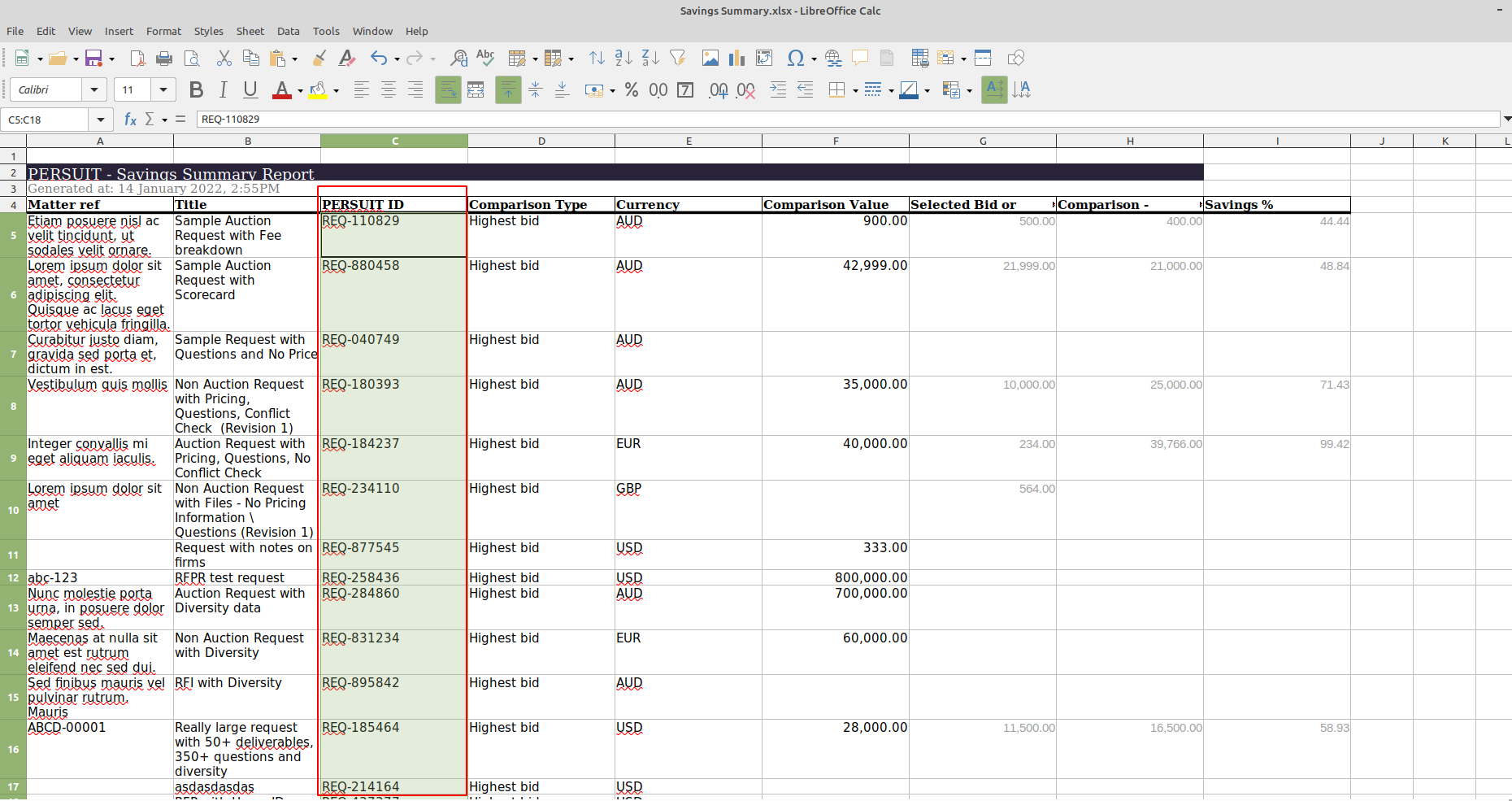
Task: Toggle Wrap Text for the selection
Action: pos(448,90)
